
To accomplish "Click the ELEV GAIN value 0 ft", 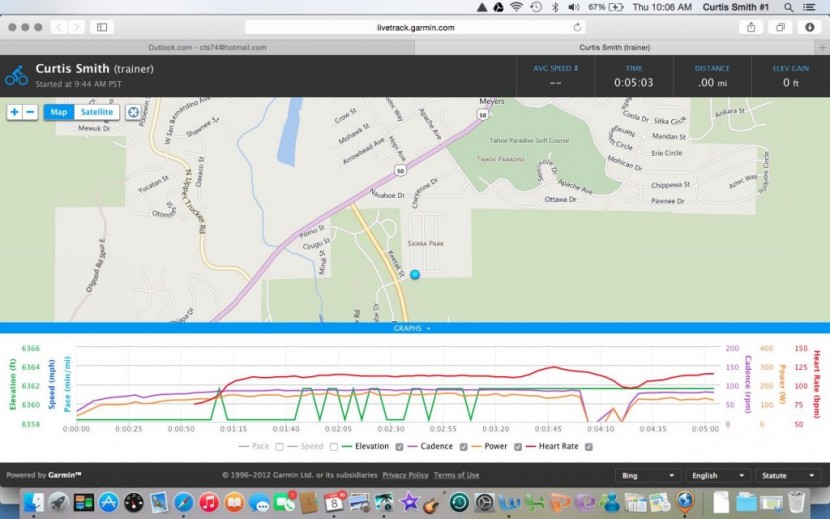I will pyautogui.click(x=790, y=83).
